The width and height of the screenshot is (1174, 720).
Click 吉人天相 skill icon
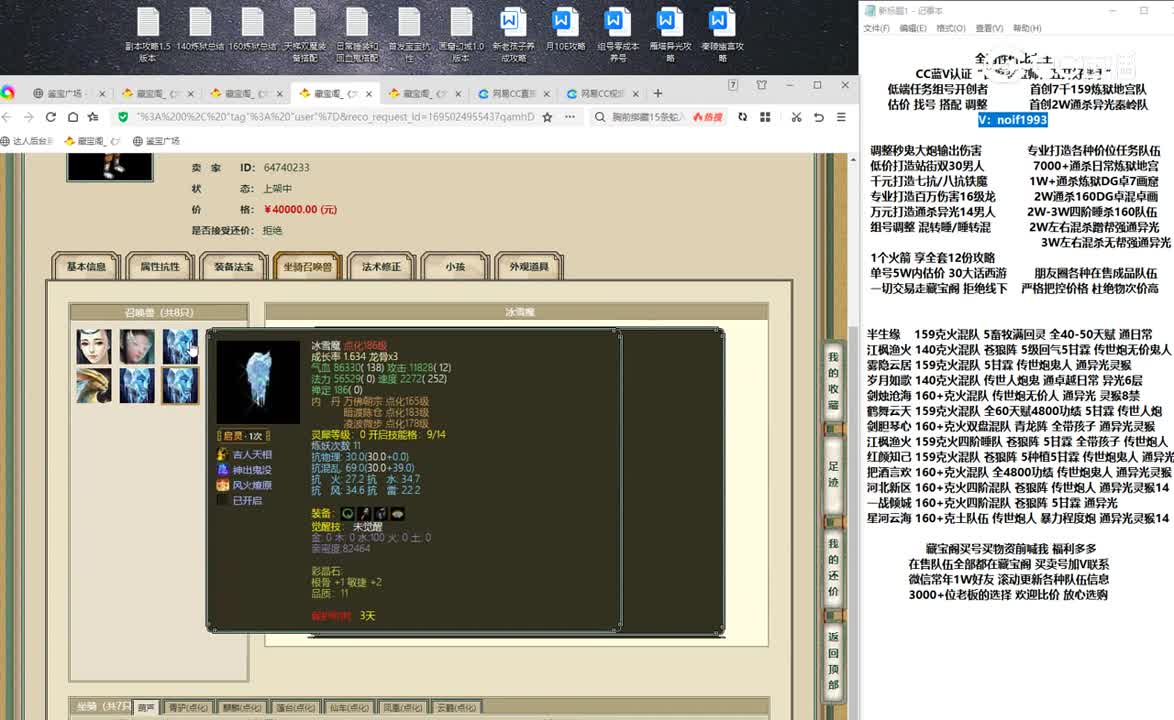pyautogui.click(x=222, y=454)
